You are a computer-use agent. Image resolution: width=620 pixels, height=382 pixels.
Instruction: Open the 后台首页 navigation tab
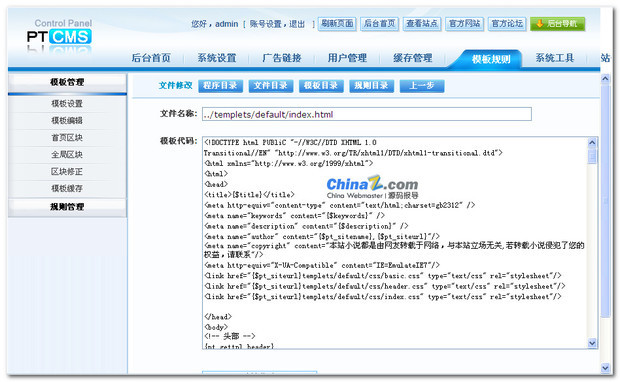click(x=151, y=58)
